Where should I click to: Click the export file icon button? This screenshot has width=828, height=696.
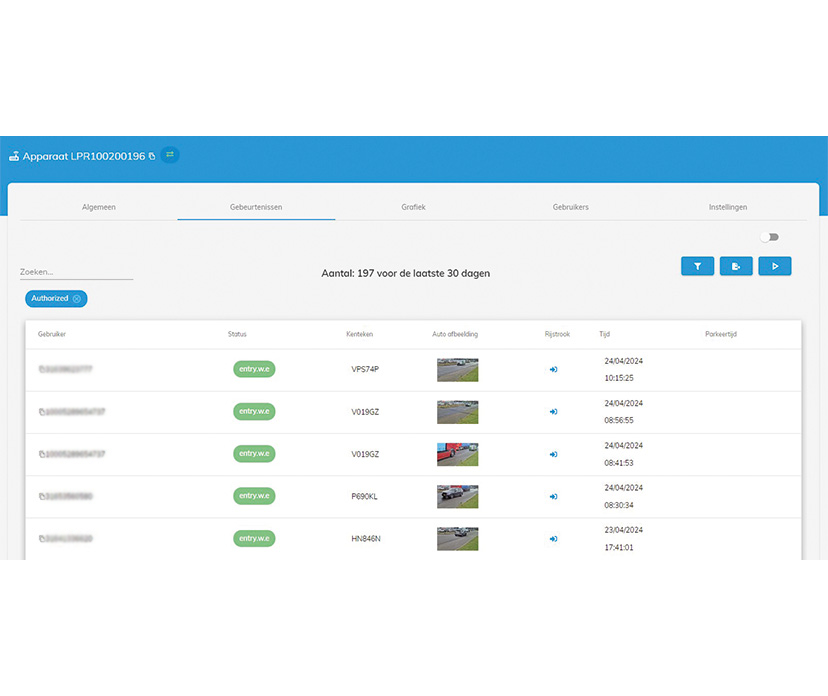[x=736, y=266]
